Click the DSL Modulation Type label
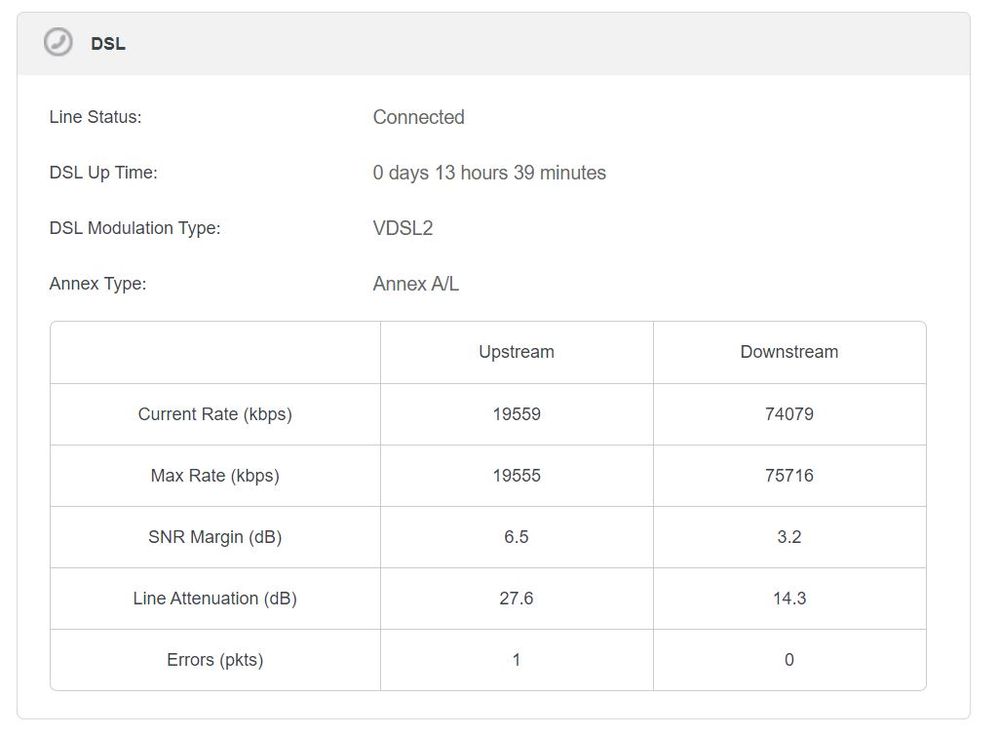 coord(134,228)
